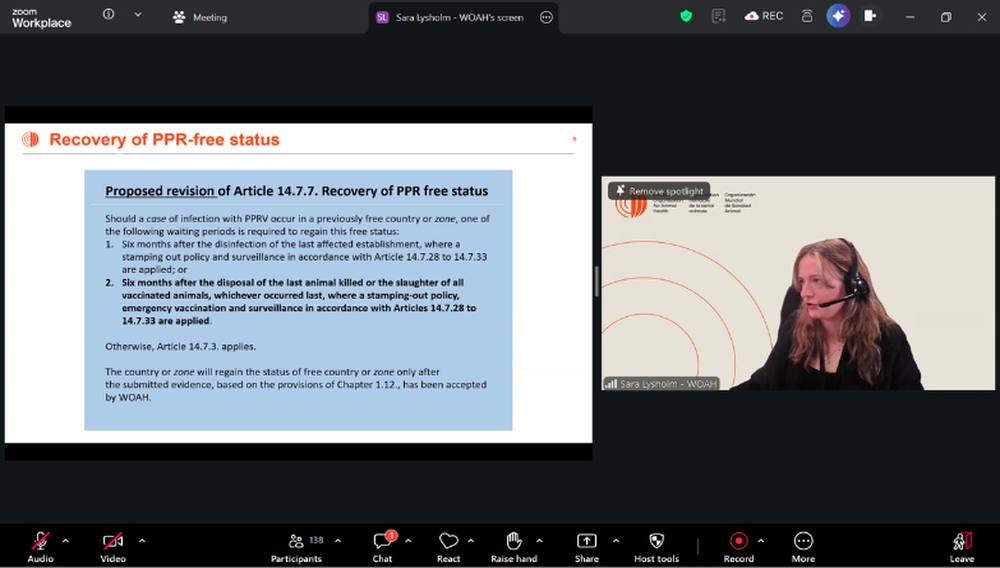Open the More options menu
The height and width of the screenshot is (568, 1000).
[x=803, y=545]
